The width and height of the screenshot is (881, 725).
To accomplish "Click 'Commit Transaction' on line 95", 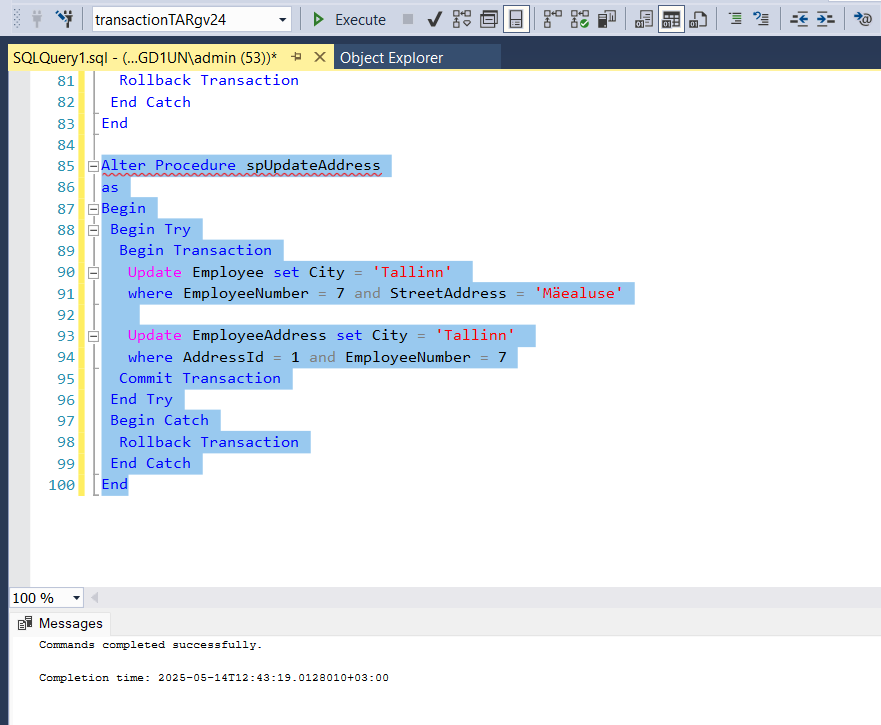I will pos(200,379).
